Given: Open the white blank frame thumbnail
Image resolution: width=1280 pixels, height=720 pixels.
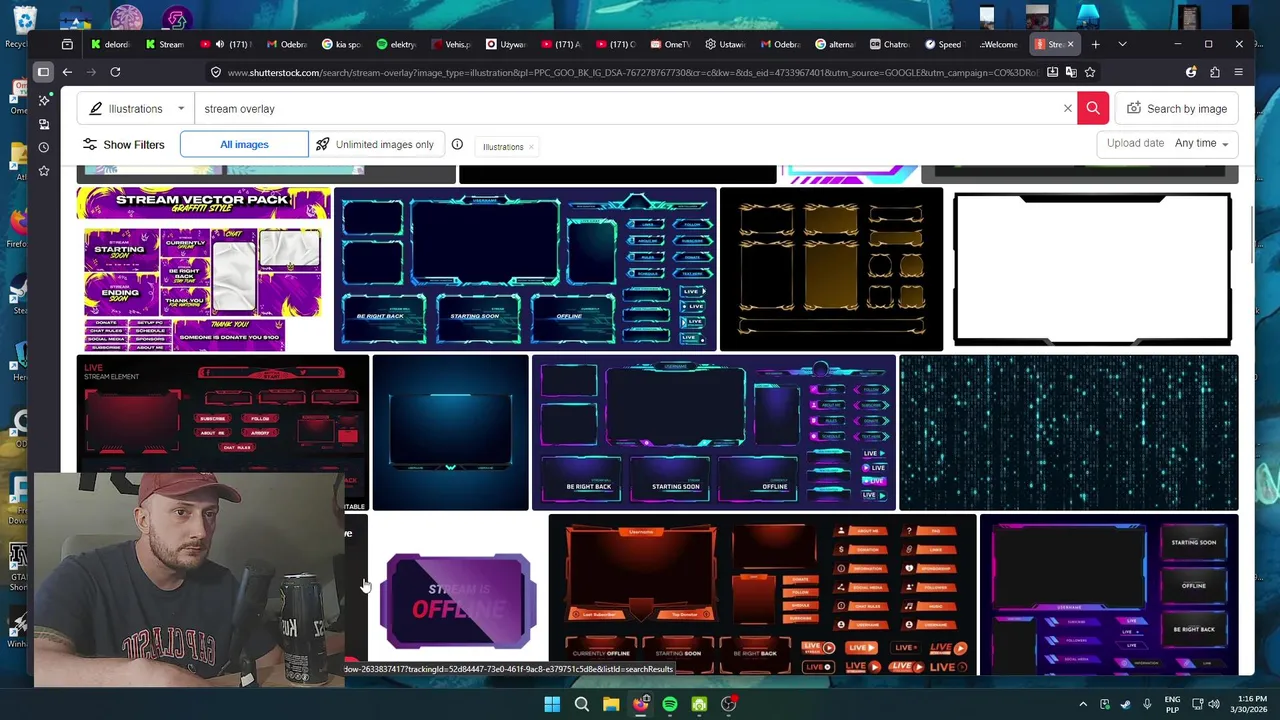Looking at the screenshot, I should [x=1092, y=269].
